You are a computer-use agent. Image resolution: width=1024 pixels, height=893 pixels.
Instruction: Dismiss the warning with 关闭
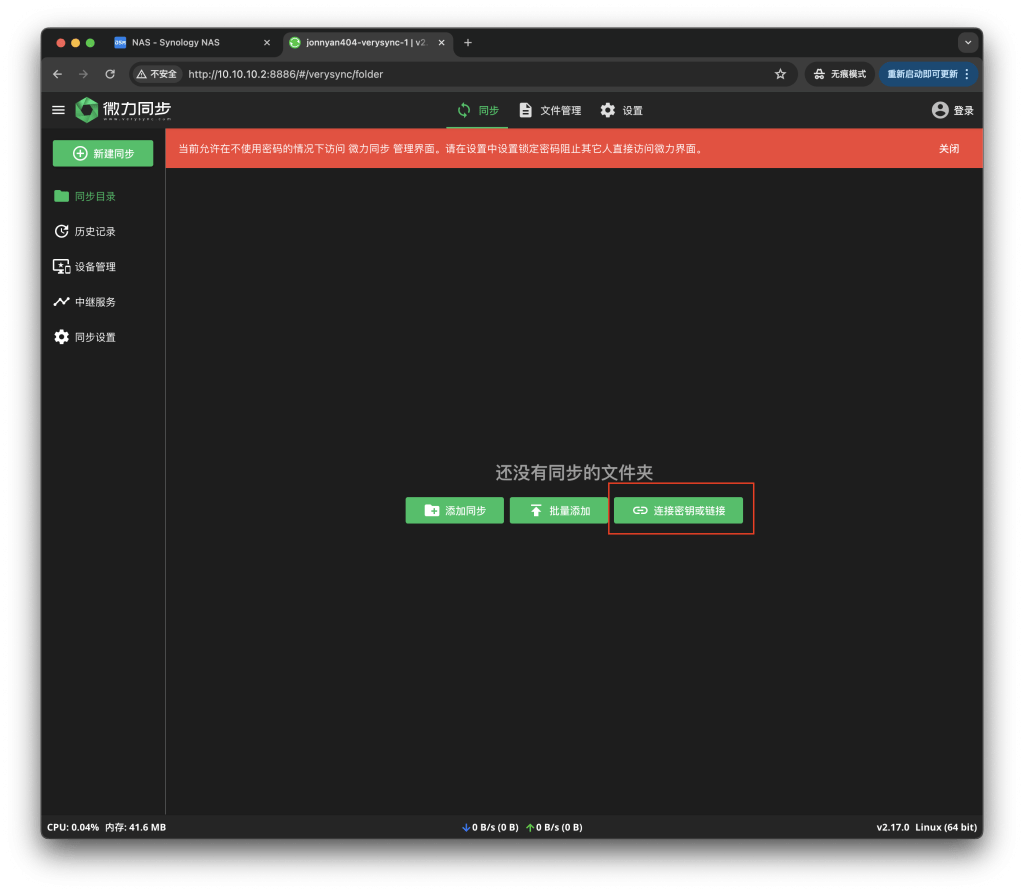[948, 149]
